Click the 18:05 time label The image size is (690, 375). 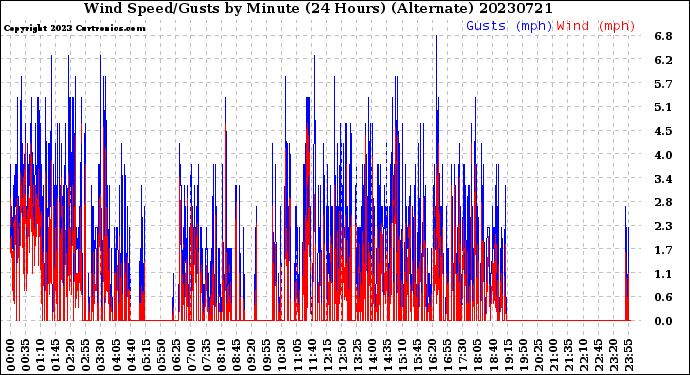click(478, 355)
